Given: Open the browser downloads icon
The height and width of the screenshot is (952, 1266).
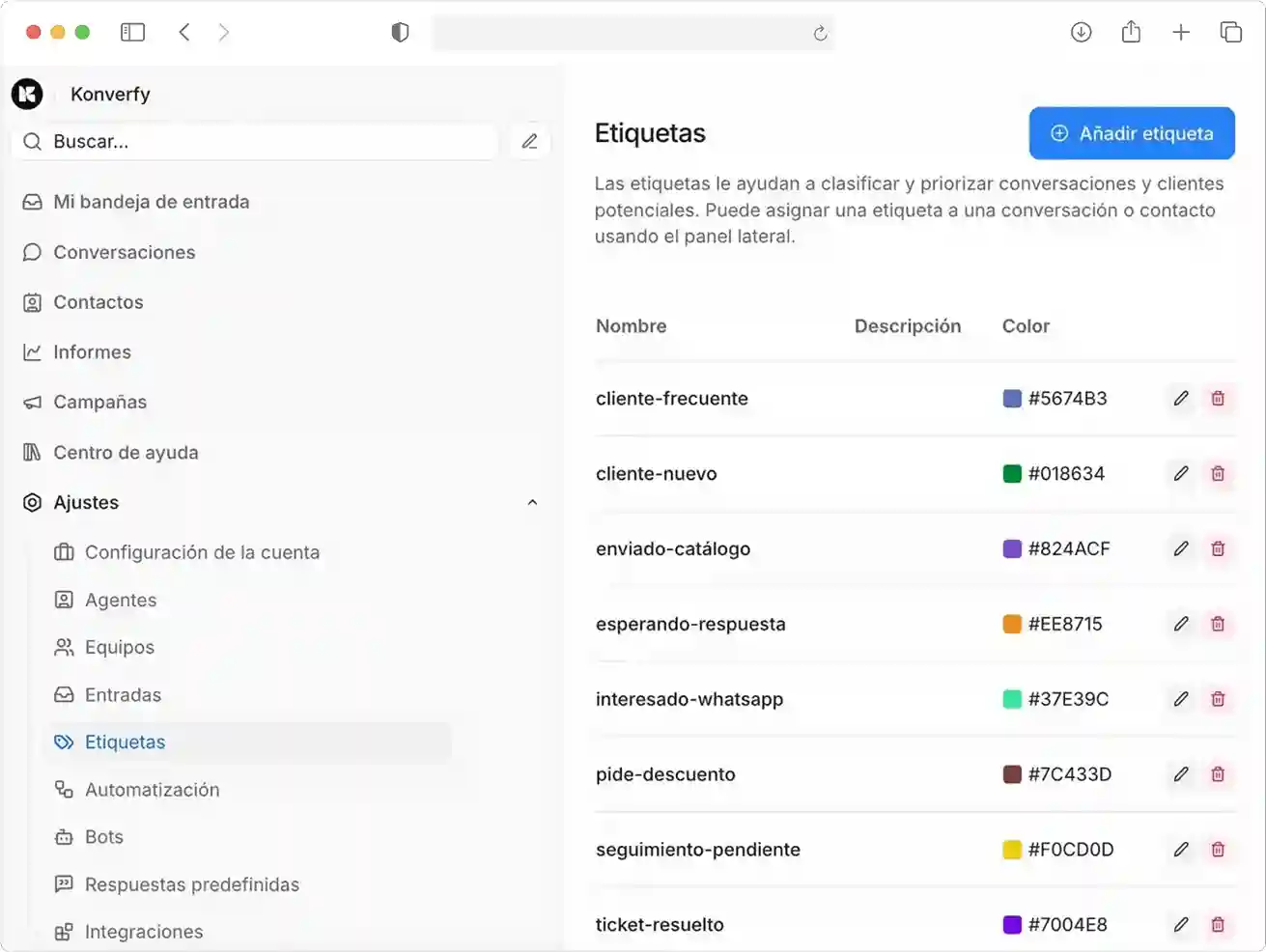Looking at the screenshot, I should (x=1082, y=32).
